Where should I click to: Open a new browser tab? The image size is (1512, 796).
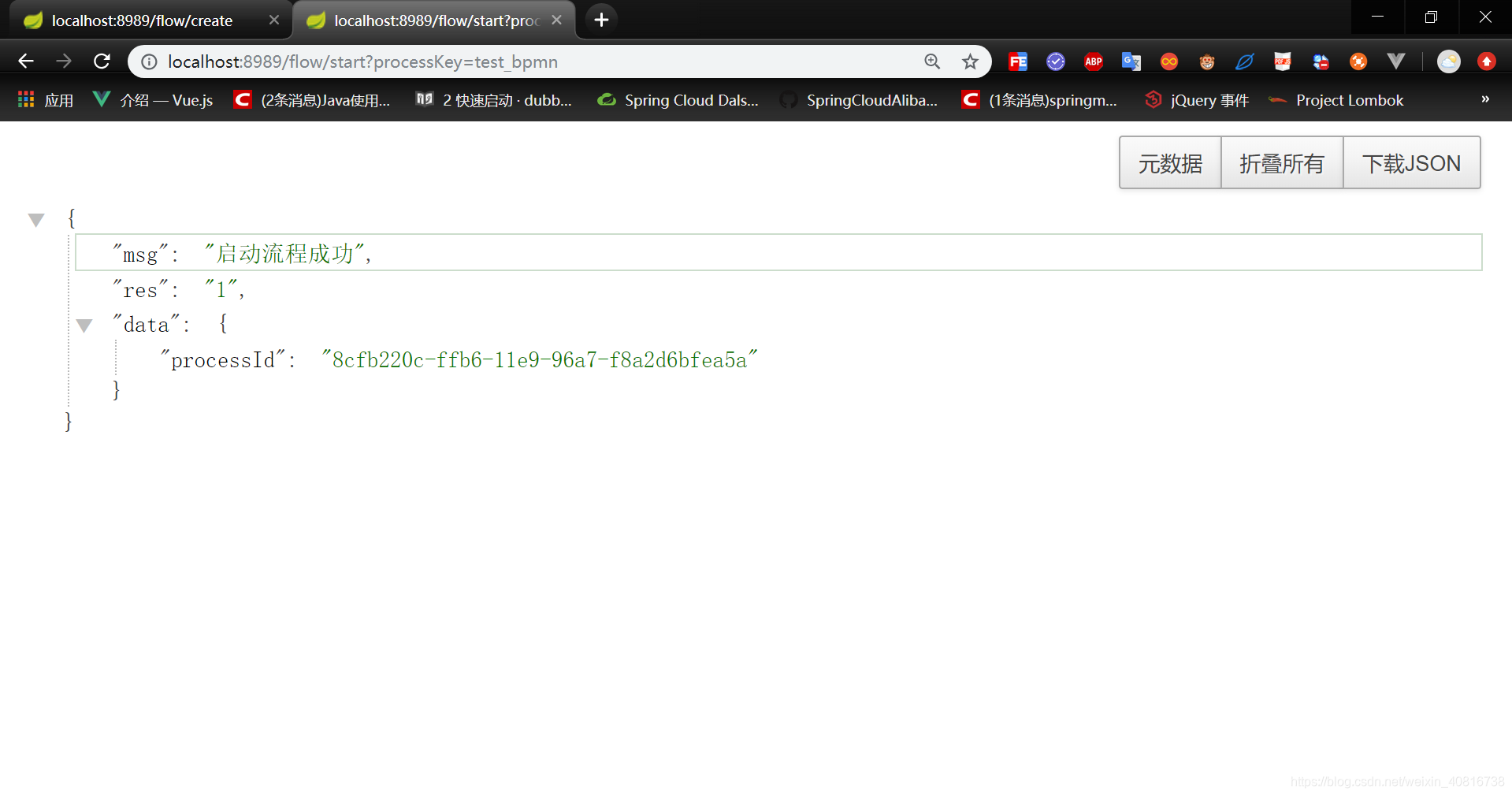click(x=601, y=20)
